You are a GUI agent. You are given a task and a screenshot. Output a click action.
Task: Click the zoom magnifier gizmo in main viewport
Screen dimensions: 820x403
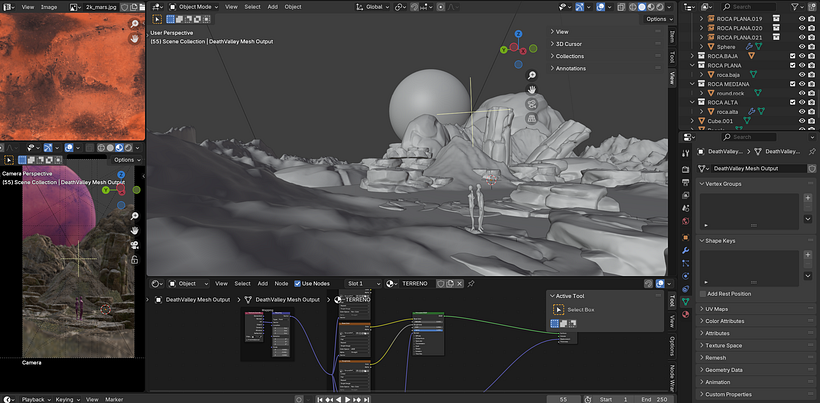point(531,75)
